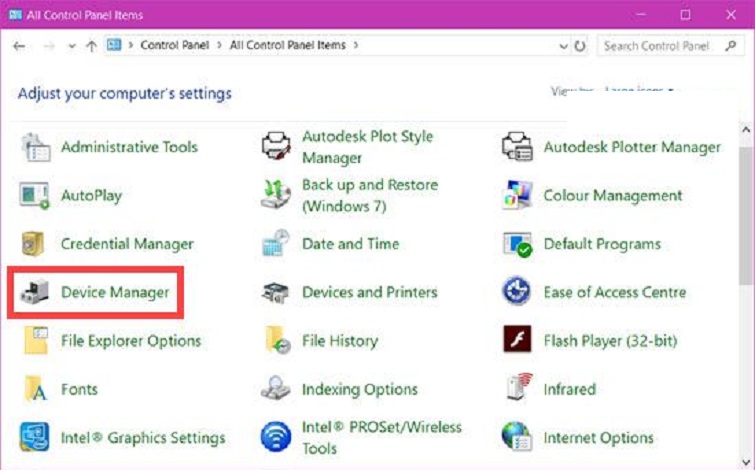Go back with the back arrow

(19, 46)
